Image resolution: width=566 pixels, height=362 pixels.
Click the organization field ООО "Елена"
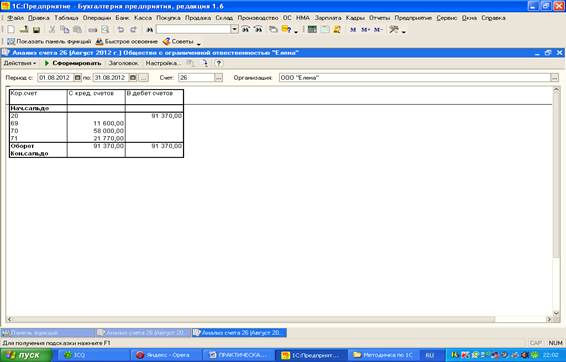coord(415,78)
